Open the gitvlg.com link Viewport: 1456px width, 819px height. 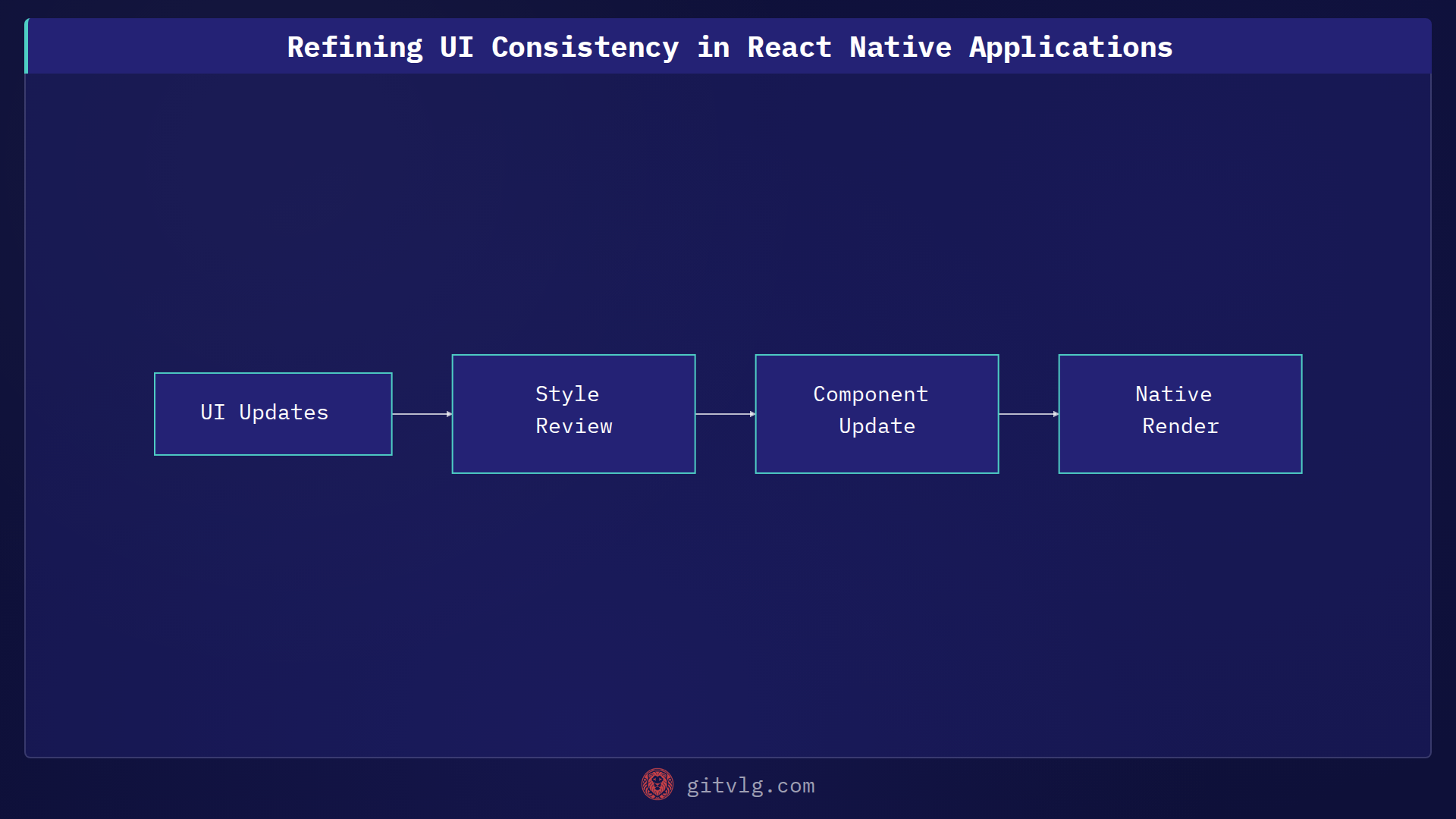pos(750,786)
